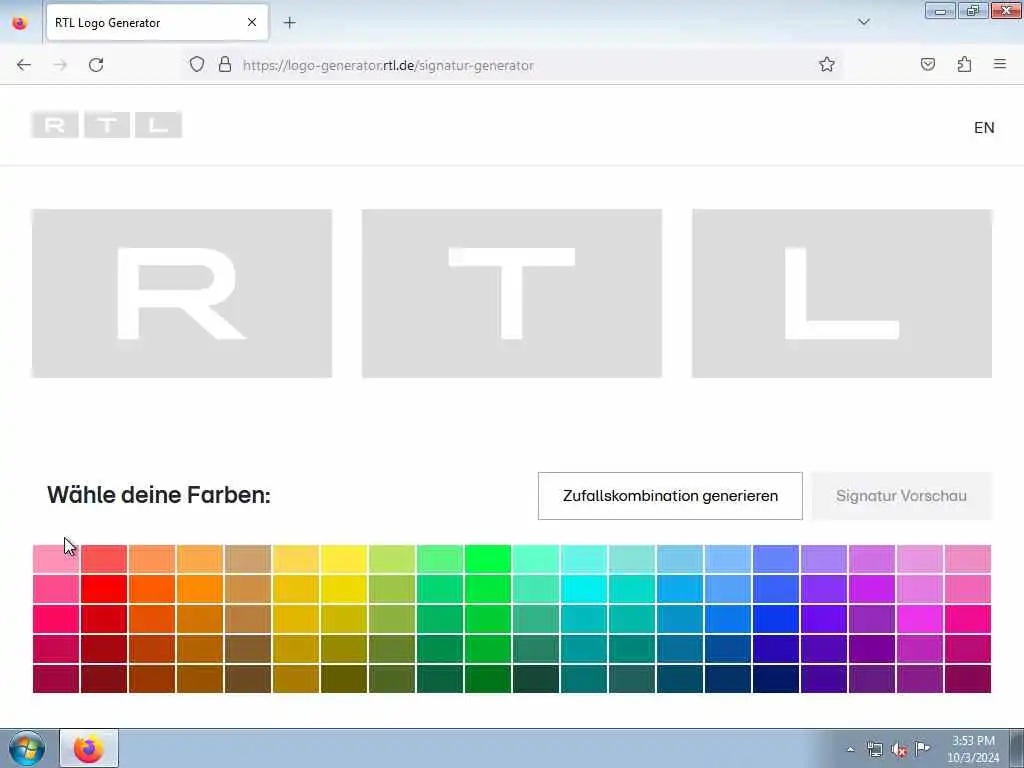Open the Windows Start menu orb

pos(27,748)
